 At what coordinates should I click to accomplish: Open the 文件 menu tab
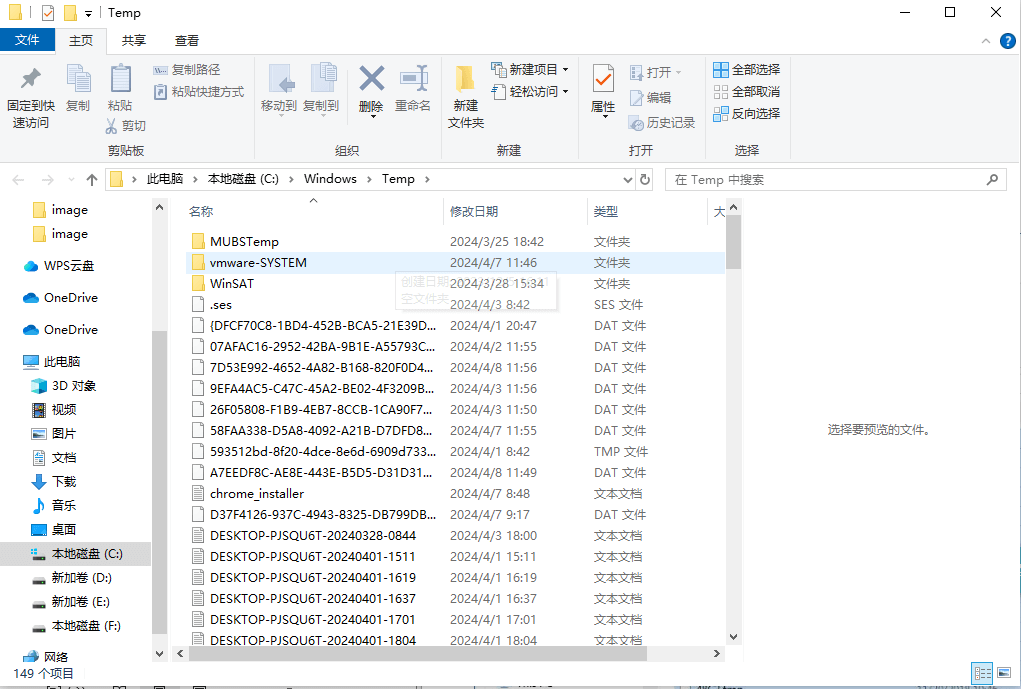28,40
